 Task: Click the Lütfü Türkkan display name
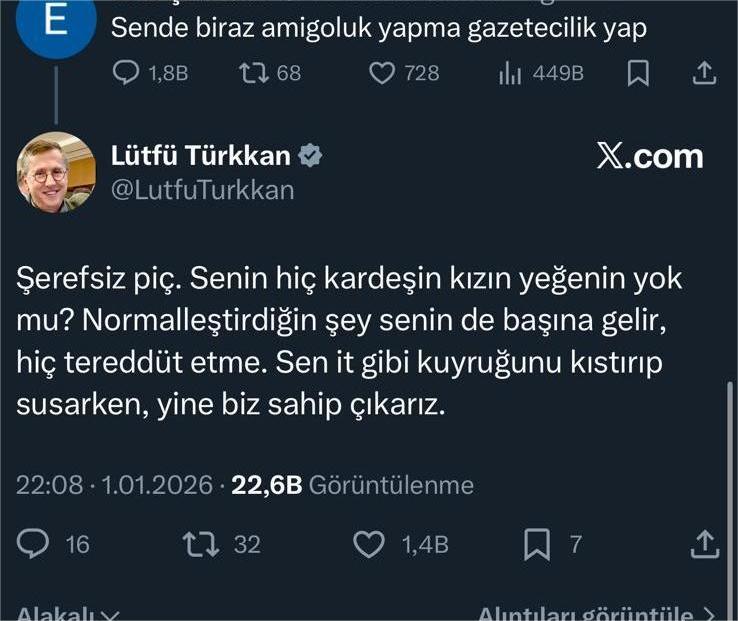pyautogui.click(x=199, y=156)
